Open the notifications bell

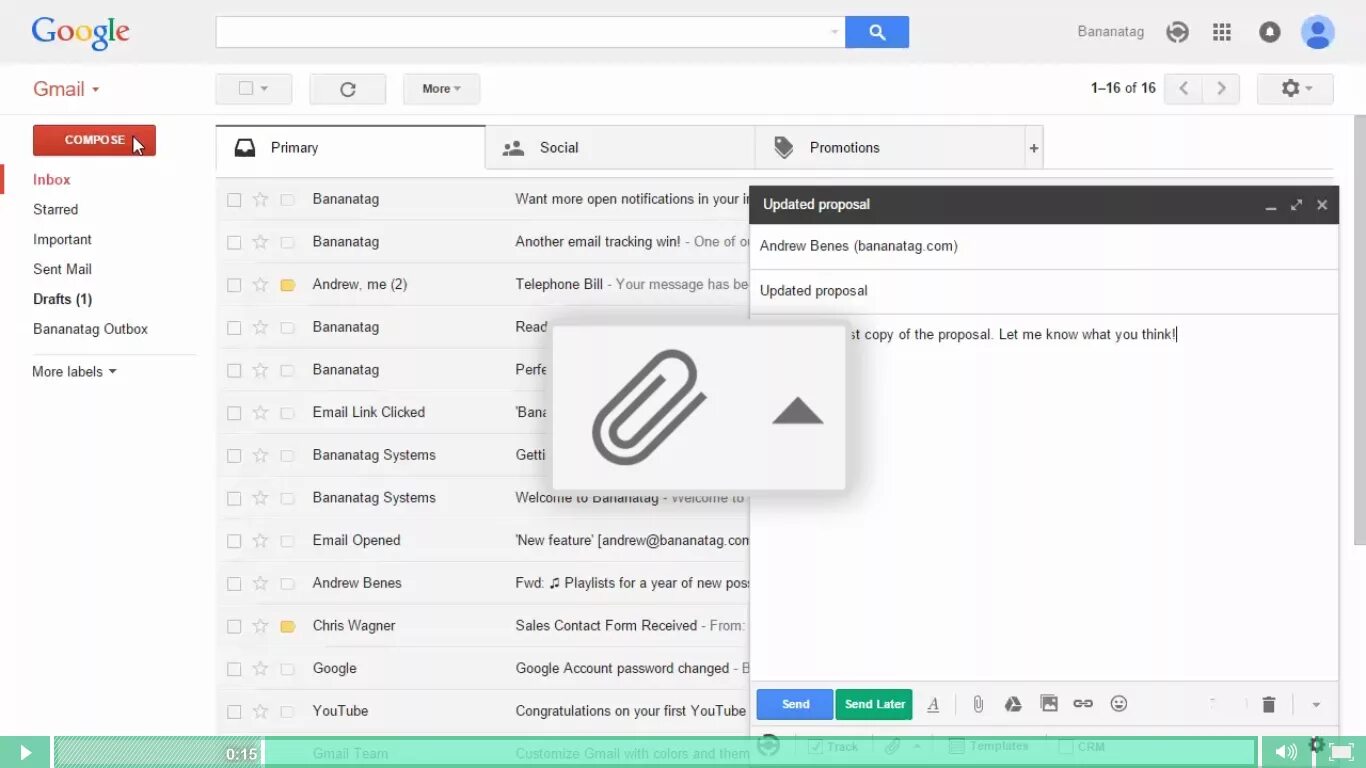(x=1269, y=32)
